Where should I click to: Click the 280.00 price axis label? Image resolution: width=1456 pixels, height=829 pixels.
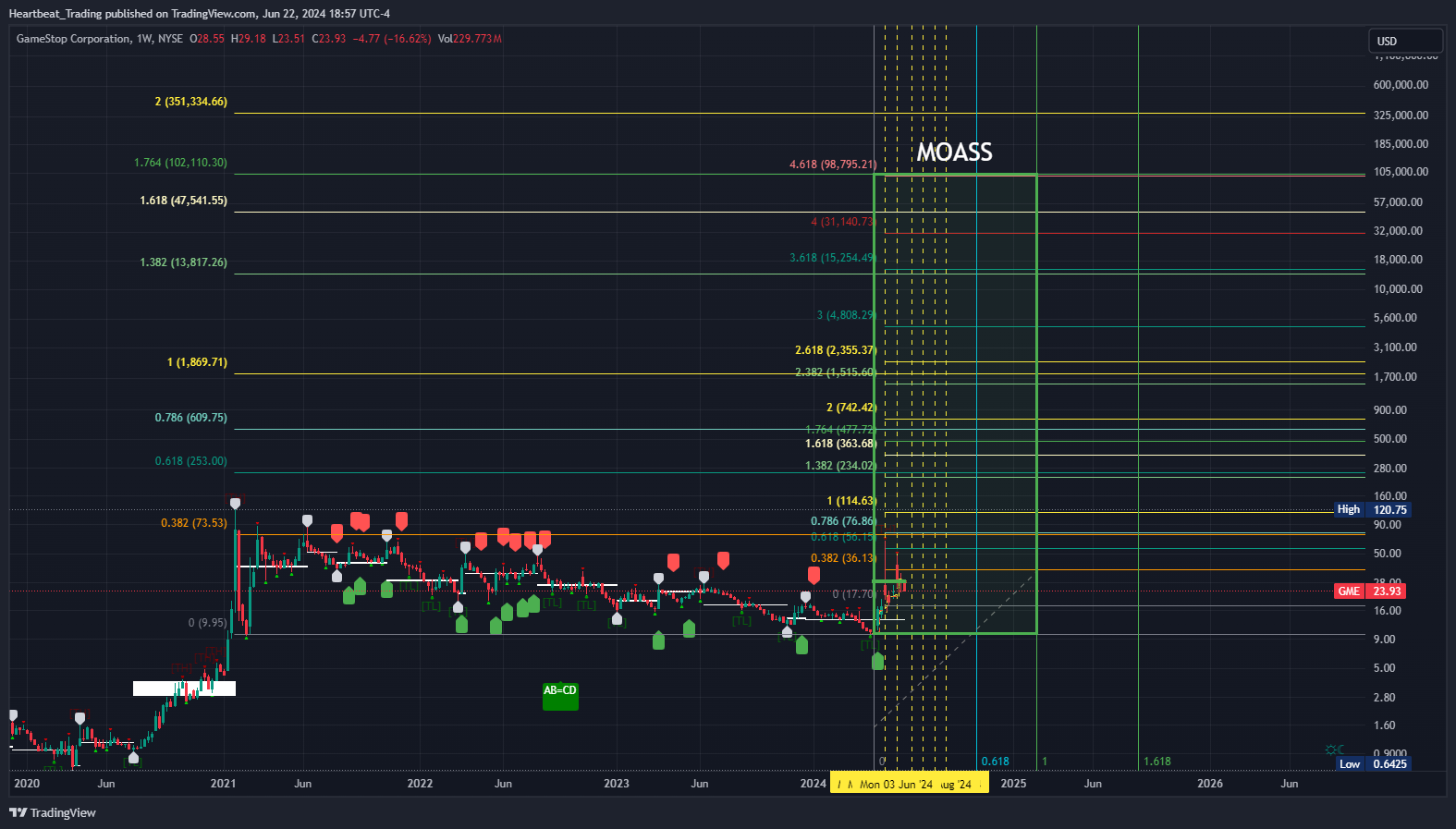pyautogui.click(x=1390, y=469)
